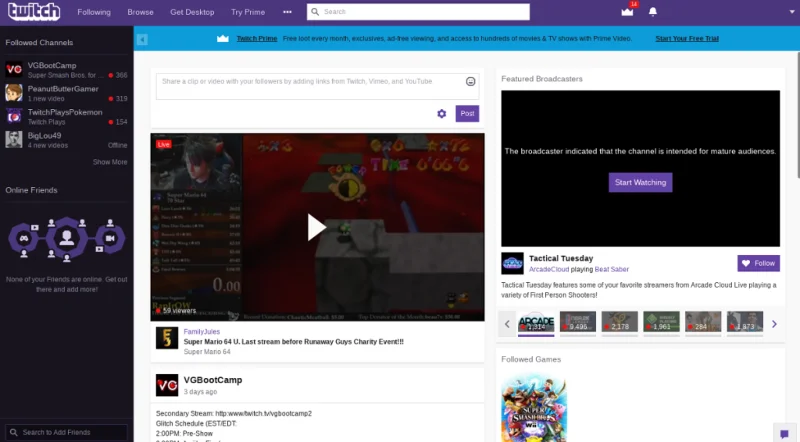Click the page vertical scrollbar

coord(798,115)
